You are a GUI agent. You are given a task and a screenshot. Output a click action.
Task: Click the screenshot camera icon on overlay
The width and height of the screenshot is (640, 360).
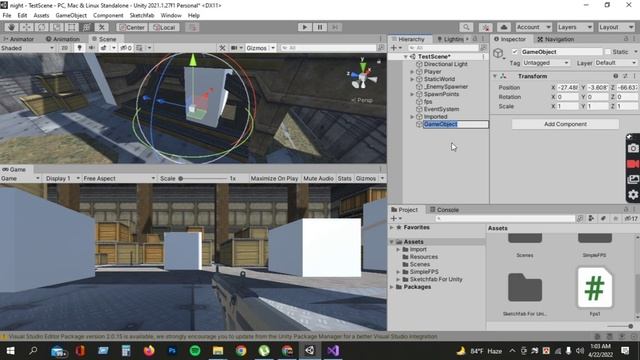[x=633, y=148]
